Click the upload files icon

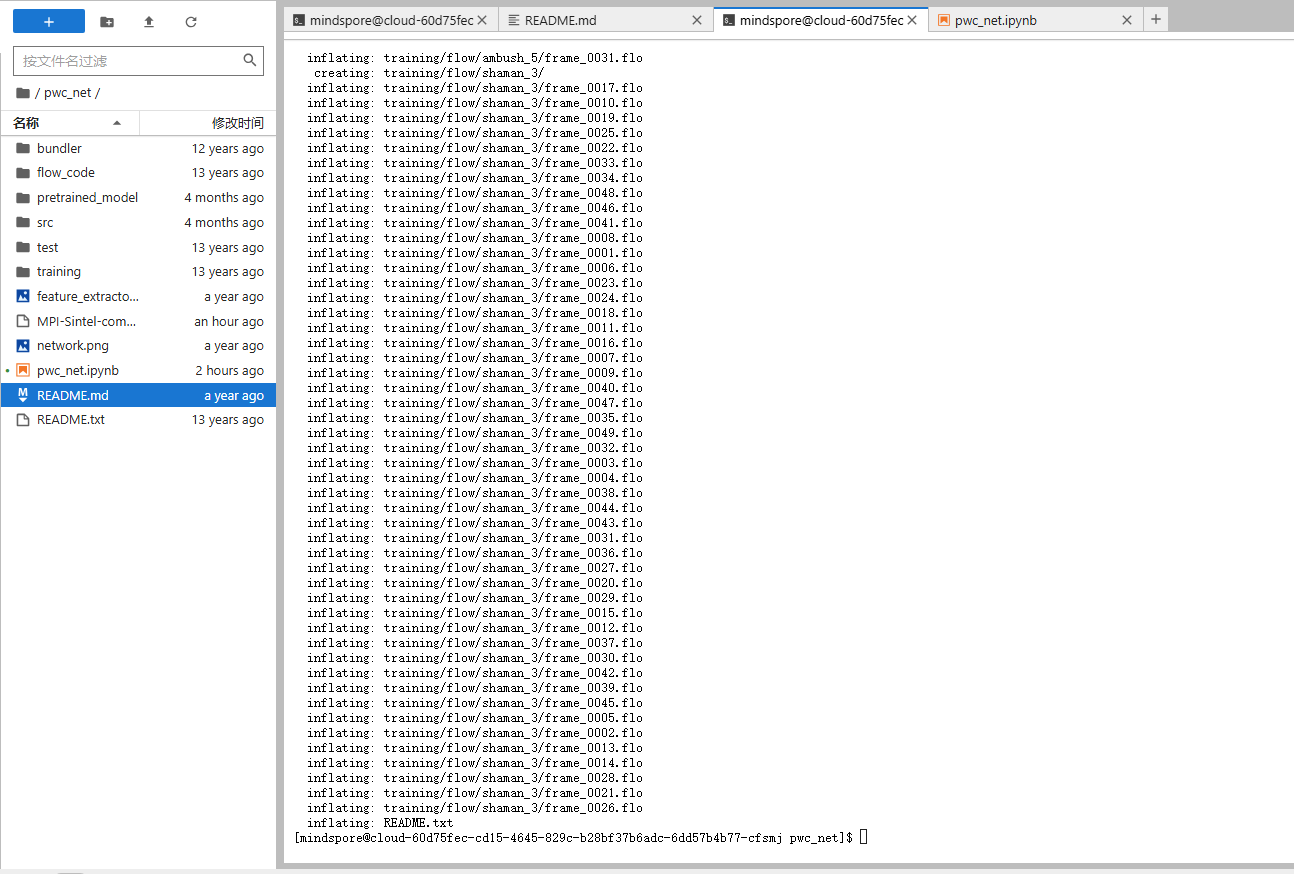[x=148, y=21]
